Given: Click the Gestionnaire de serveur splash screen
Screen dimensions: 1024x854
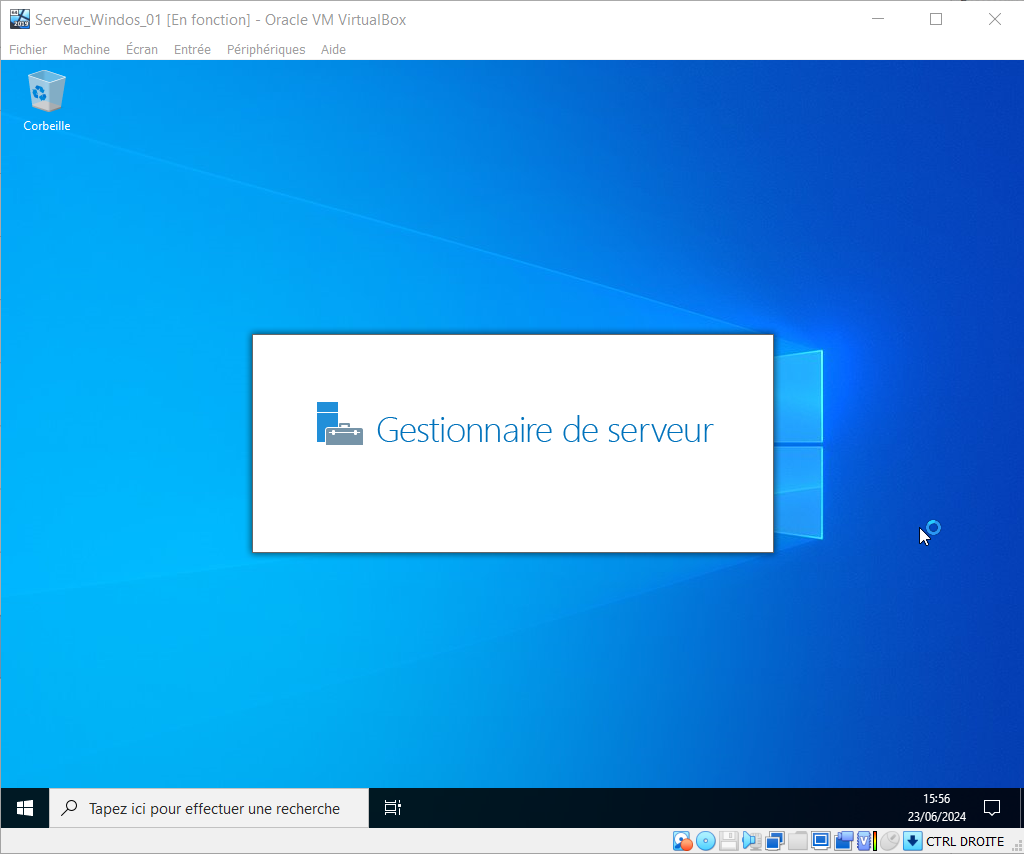Looking at the screenshot, I should (512, 443).
